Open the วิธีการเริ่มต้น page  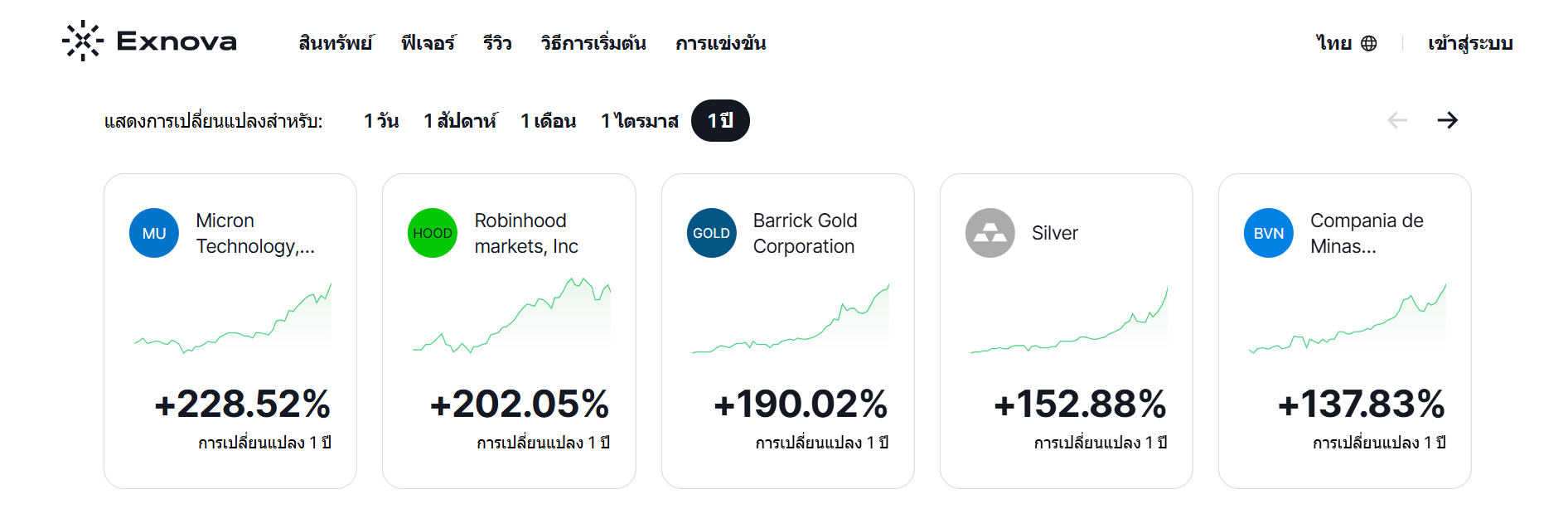(x=593, y=42)
